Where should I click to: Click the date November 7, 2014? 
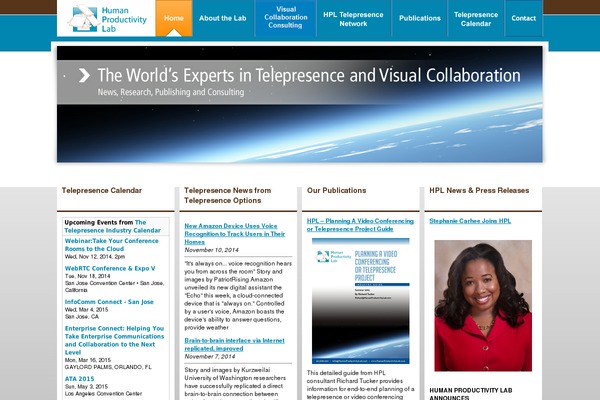(x=210, y=356)
